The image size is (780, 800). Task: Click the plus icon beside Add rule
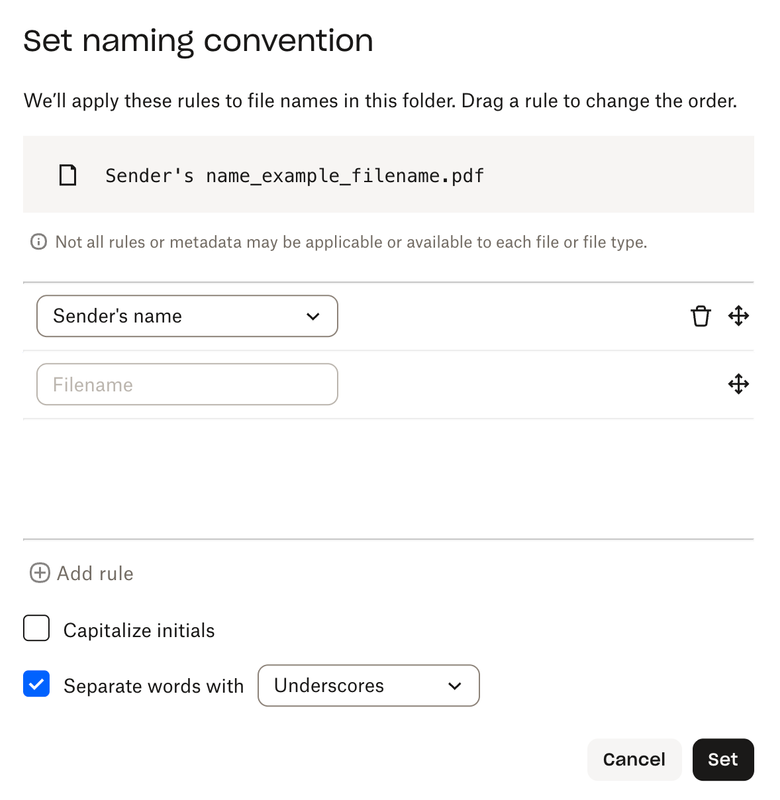[x=39, y=573]
